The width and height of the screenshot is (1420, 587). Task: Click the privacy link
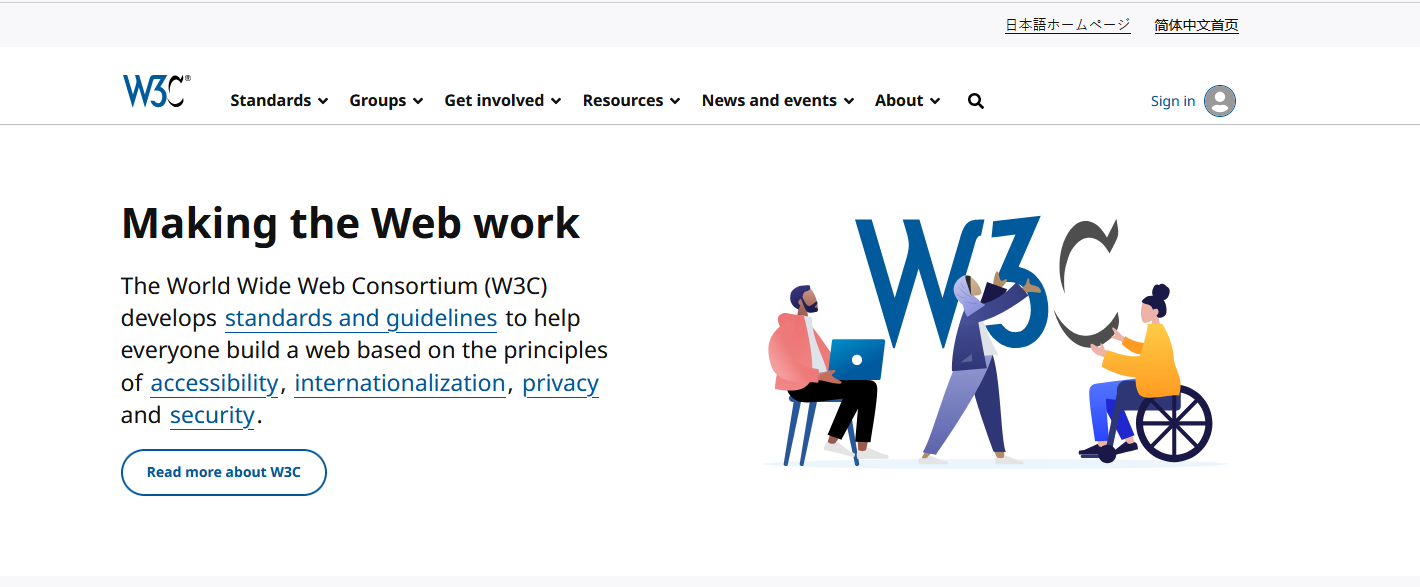pyautogui.click(x=560, y=383)
